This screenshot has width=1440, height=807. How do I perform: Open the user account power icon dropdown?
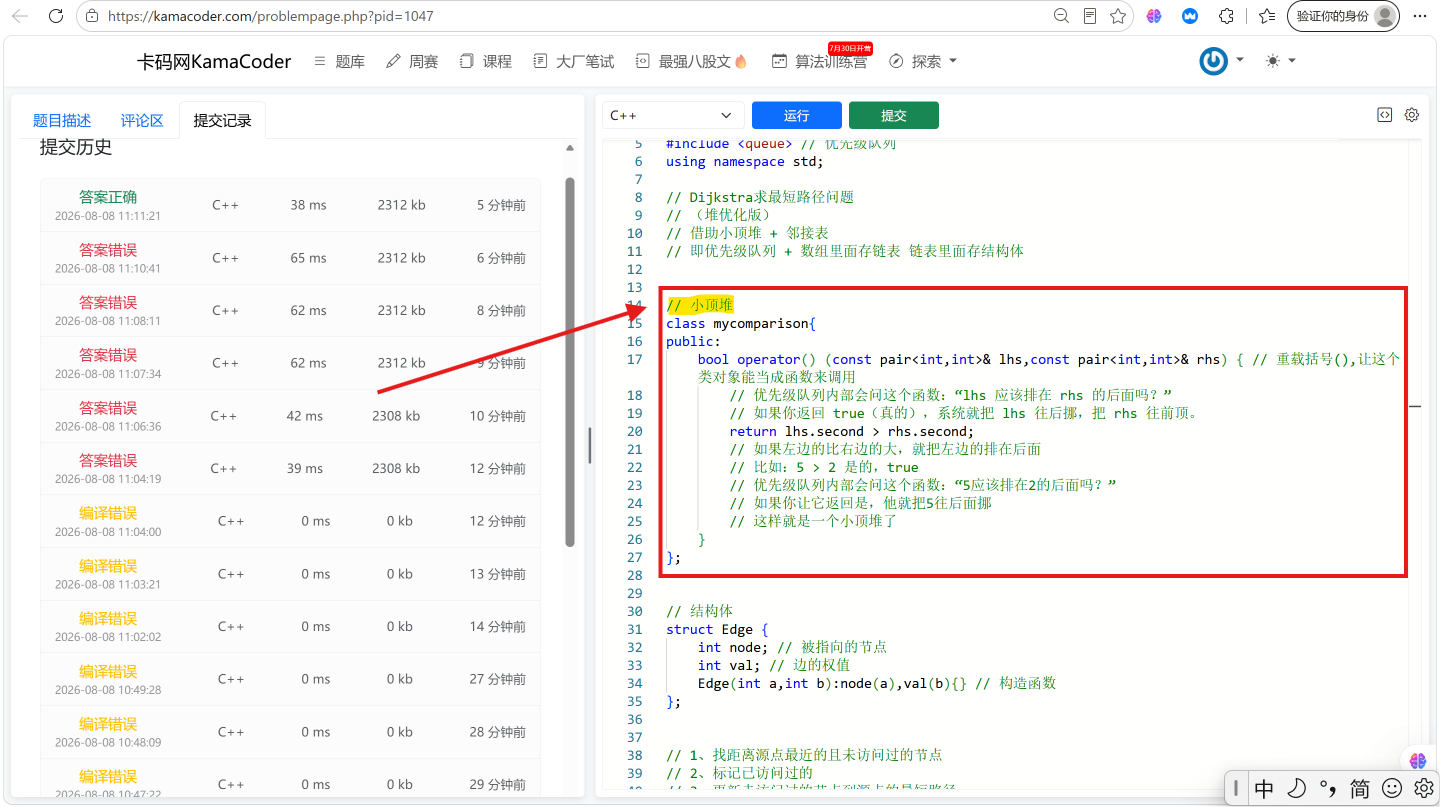[1222, 61]
